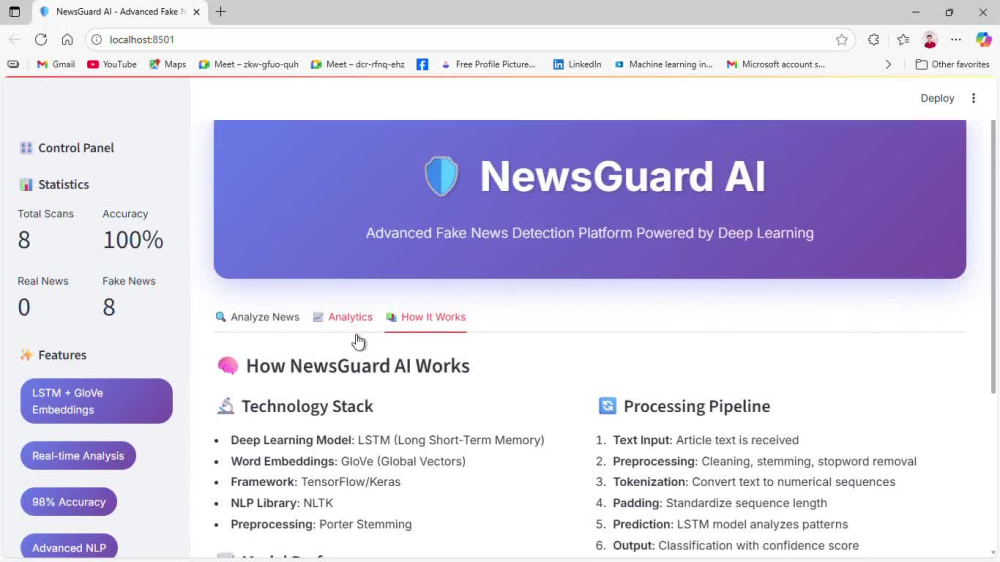Click the Real-time Analysis feature pill

(x=78, y=456)
